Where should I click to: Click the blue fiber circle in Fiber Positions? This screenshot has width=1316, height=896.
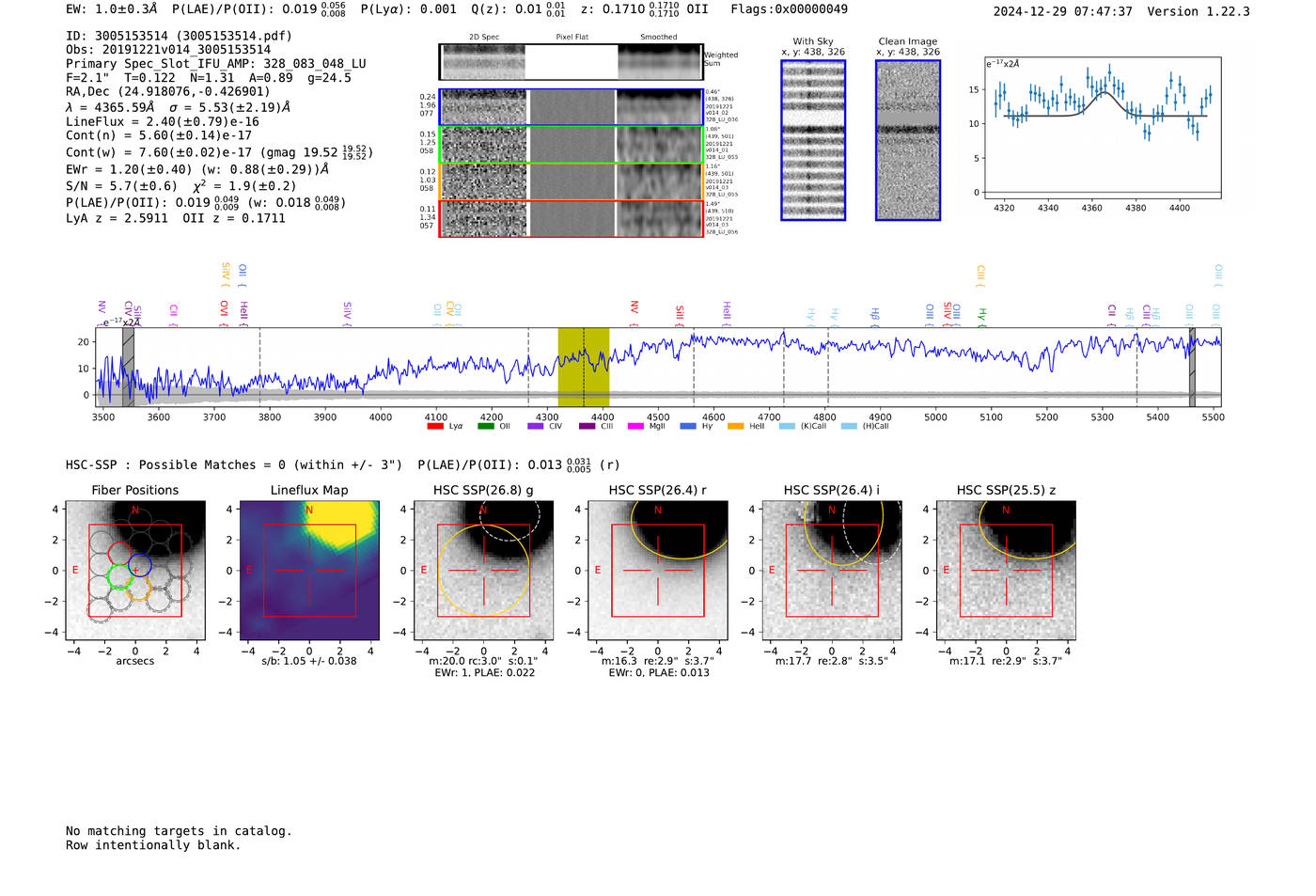pyautogui.click(x=140, y=566)
